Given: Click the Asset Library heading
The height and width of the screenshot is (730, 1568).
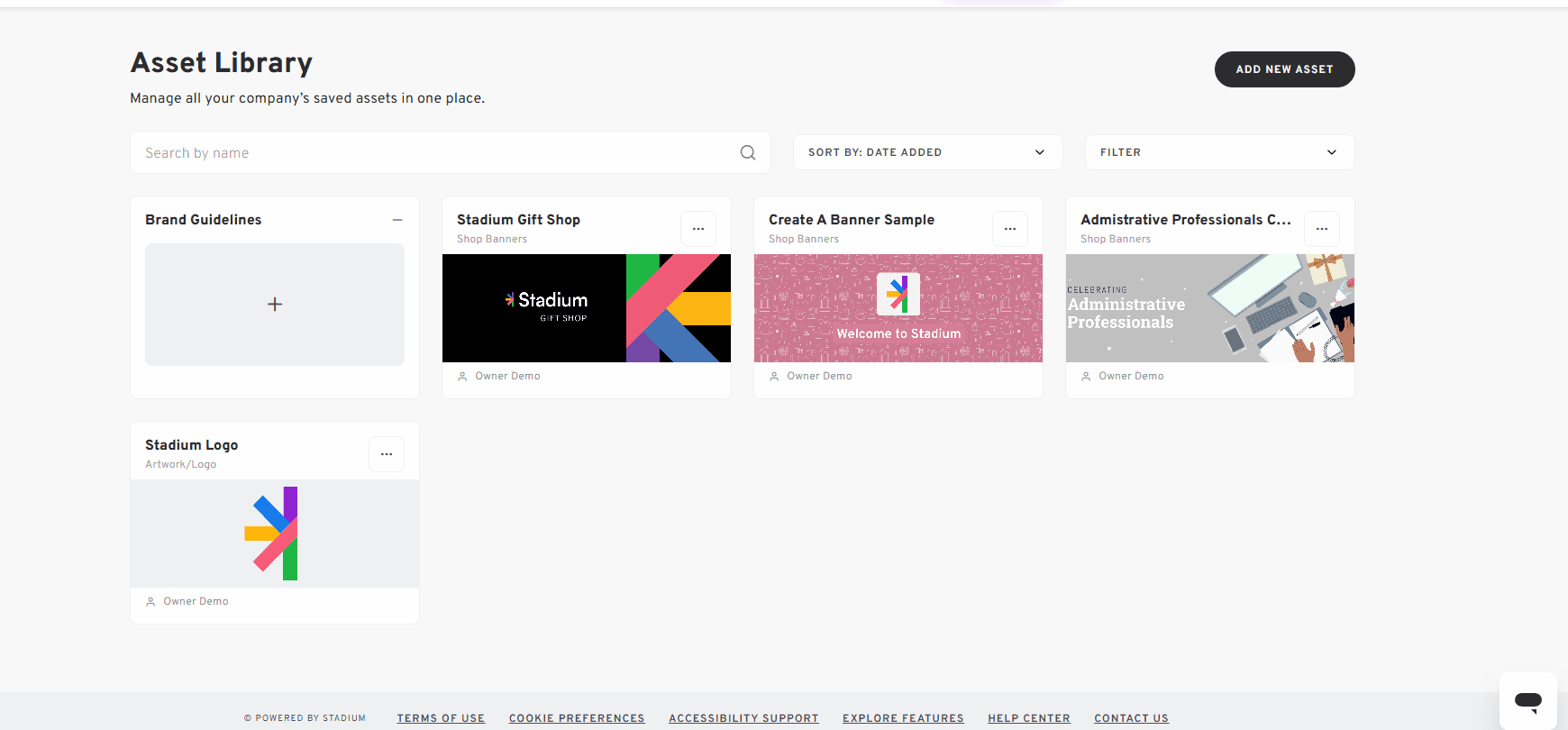Looking at the screenshot, I should click(222, 62).
